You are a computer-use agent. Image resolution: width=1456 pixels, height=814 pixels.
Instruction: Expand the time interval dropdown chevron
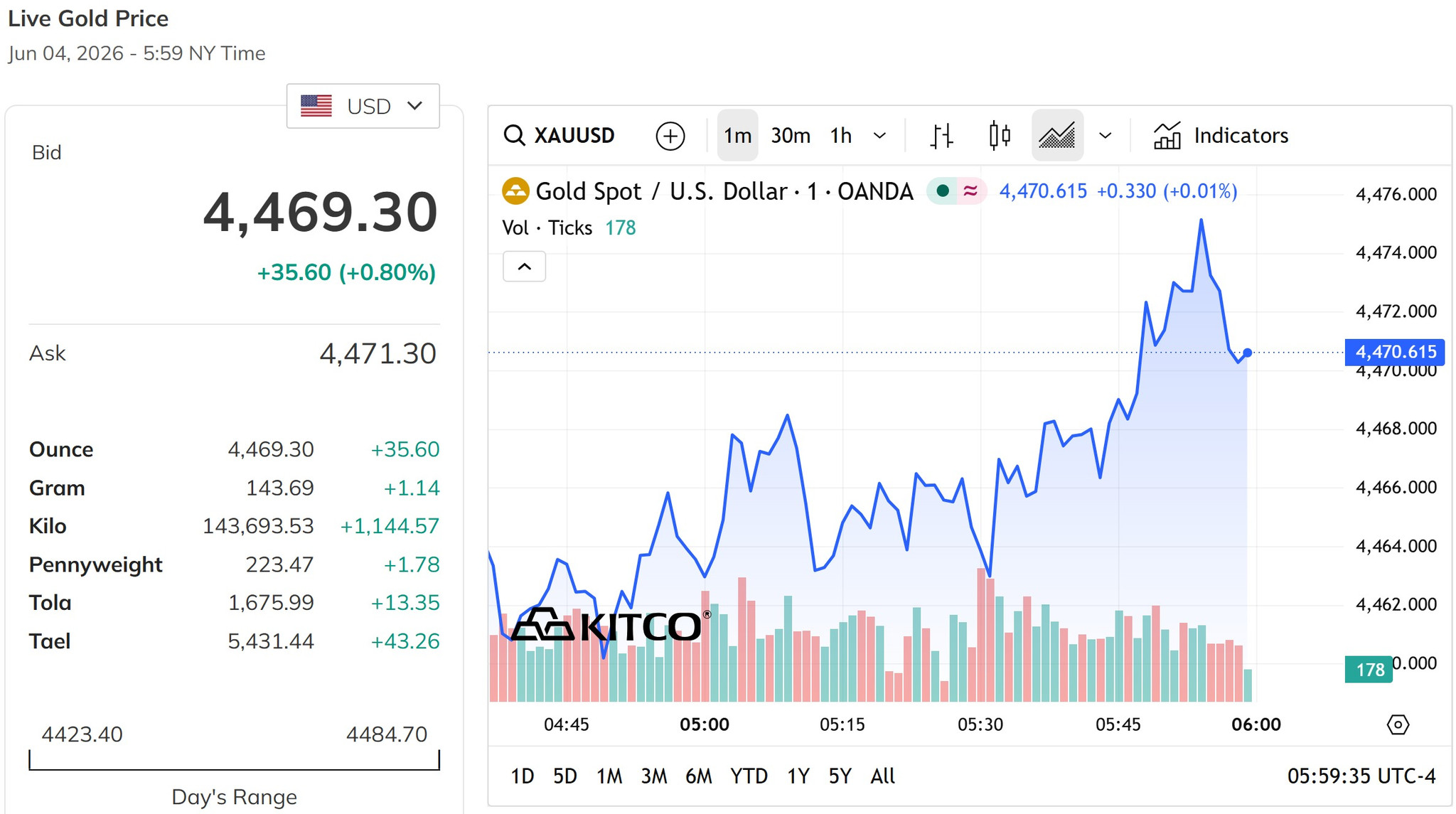[x=879, y=135]
